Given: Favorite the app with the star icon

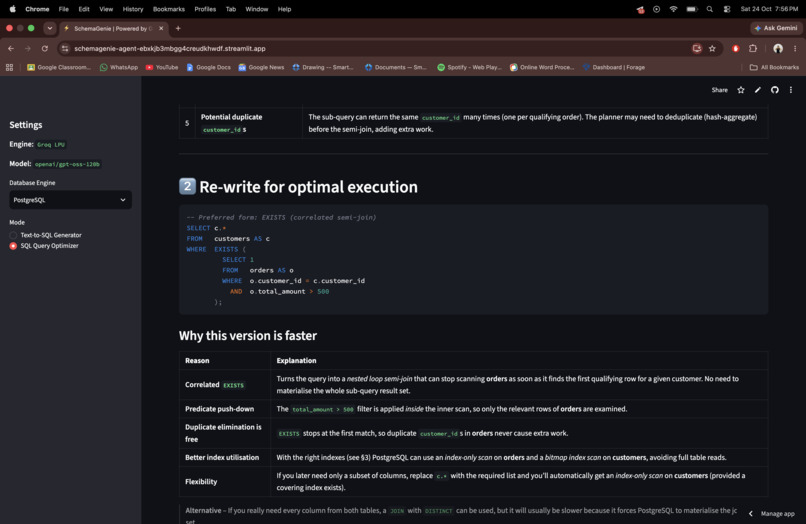Looking at the screenshot, I should 741,90.
